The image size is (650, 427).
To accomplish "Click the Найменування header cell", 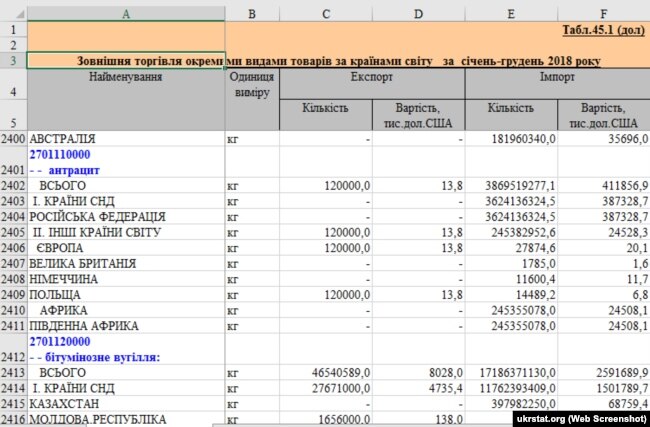I will 126,77.
